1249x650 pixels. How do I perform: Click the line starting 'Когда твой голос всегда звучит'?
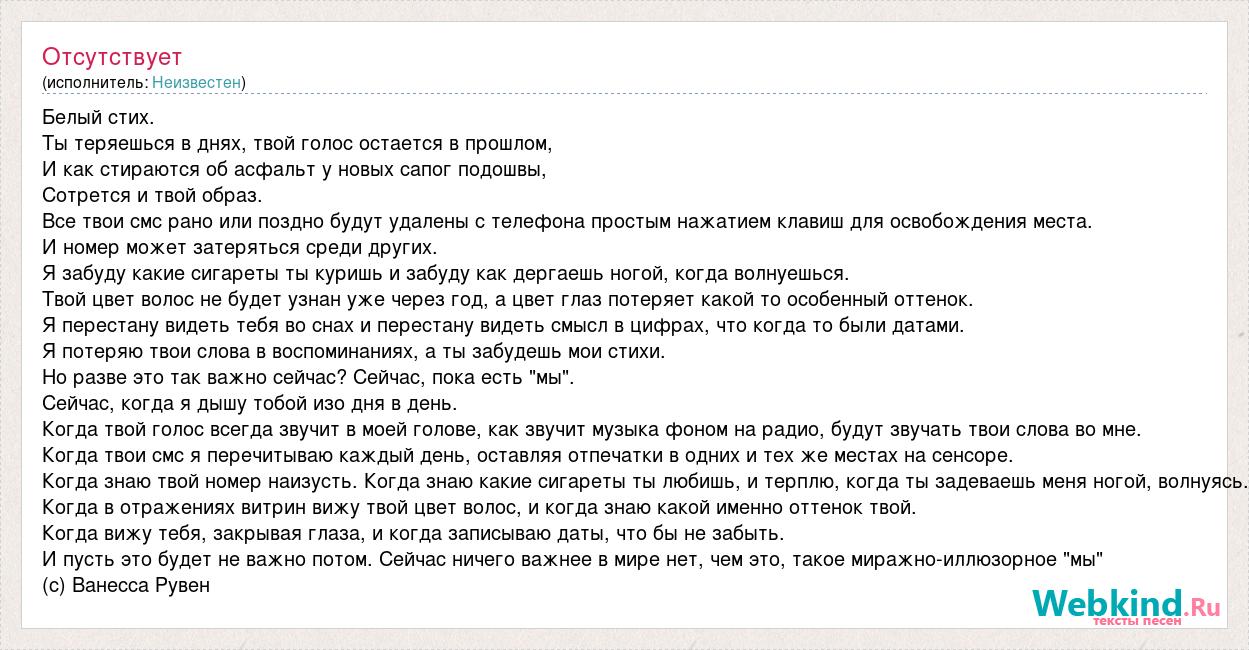592,429
